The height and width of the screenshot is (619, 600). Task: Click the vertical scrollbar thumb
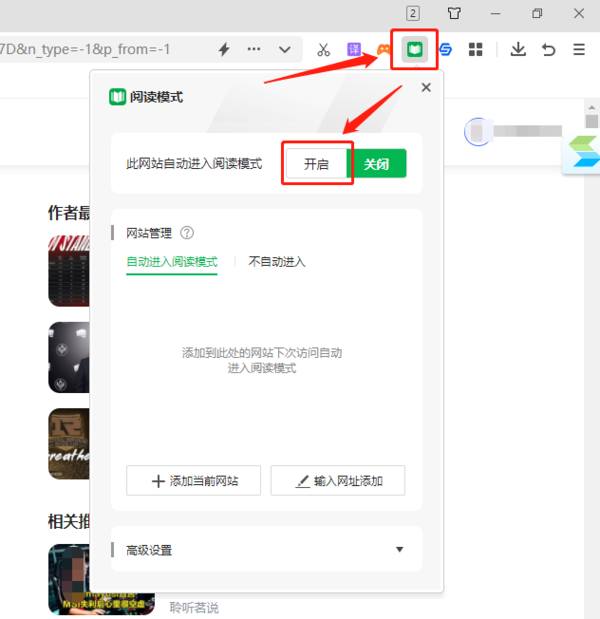(x=591, y=121)
